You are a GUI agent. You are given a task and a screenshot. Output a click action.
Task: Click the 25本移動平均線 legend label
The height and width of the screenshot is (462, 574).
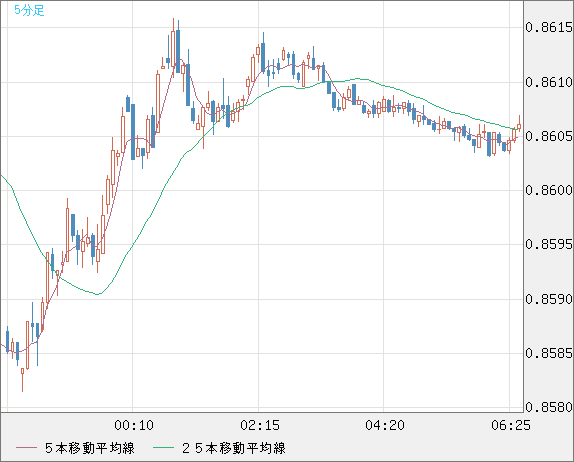[234, 448]
